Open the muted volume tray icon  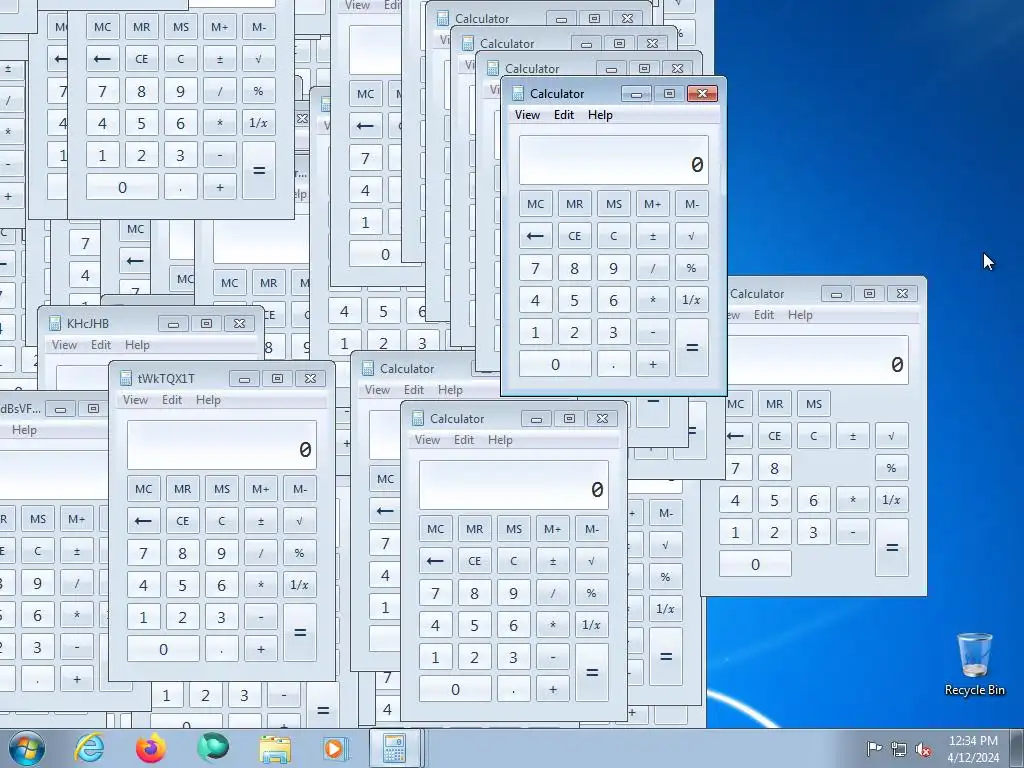(923, 748)
